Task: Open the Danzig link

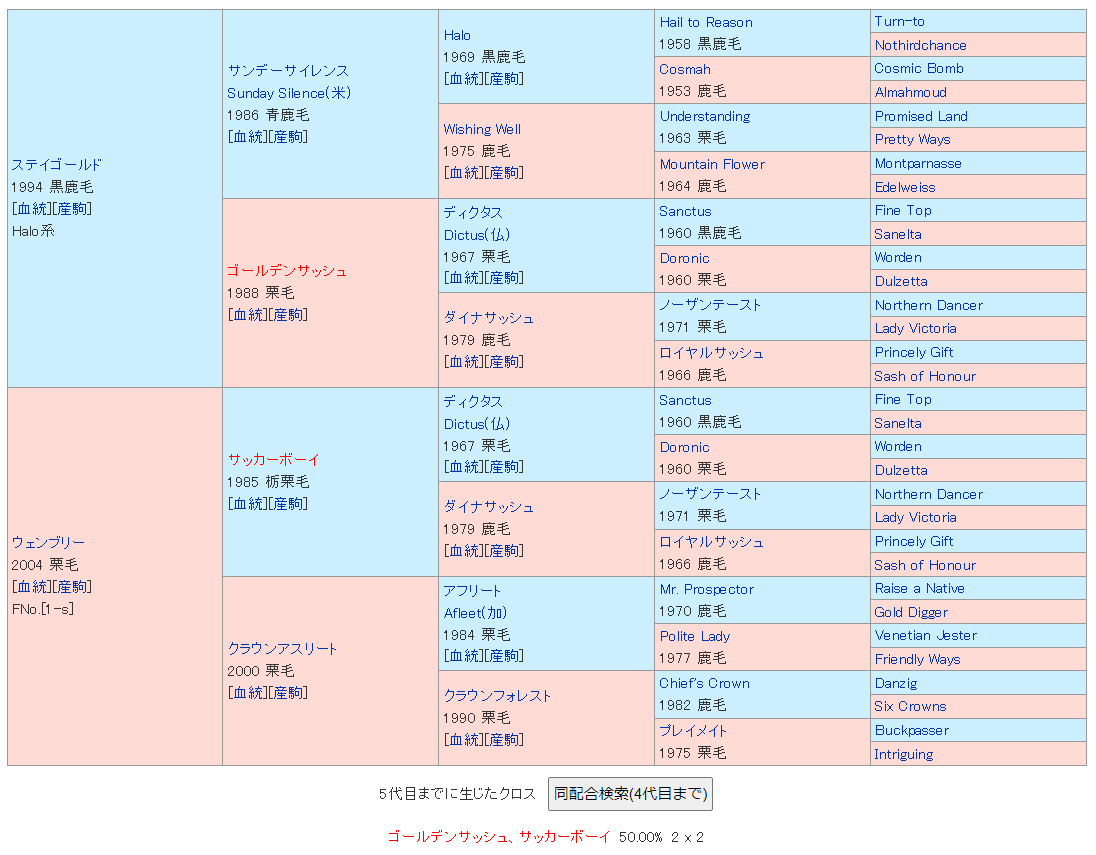Action: pos(895,683)
